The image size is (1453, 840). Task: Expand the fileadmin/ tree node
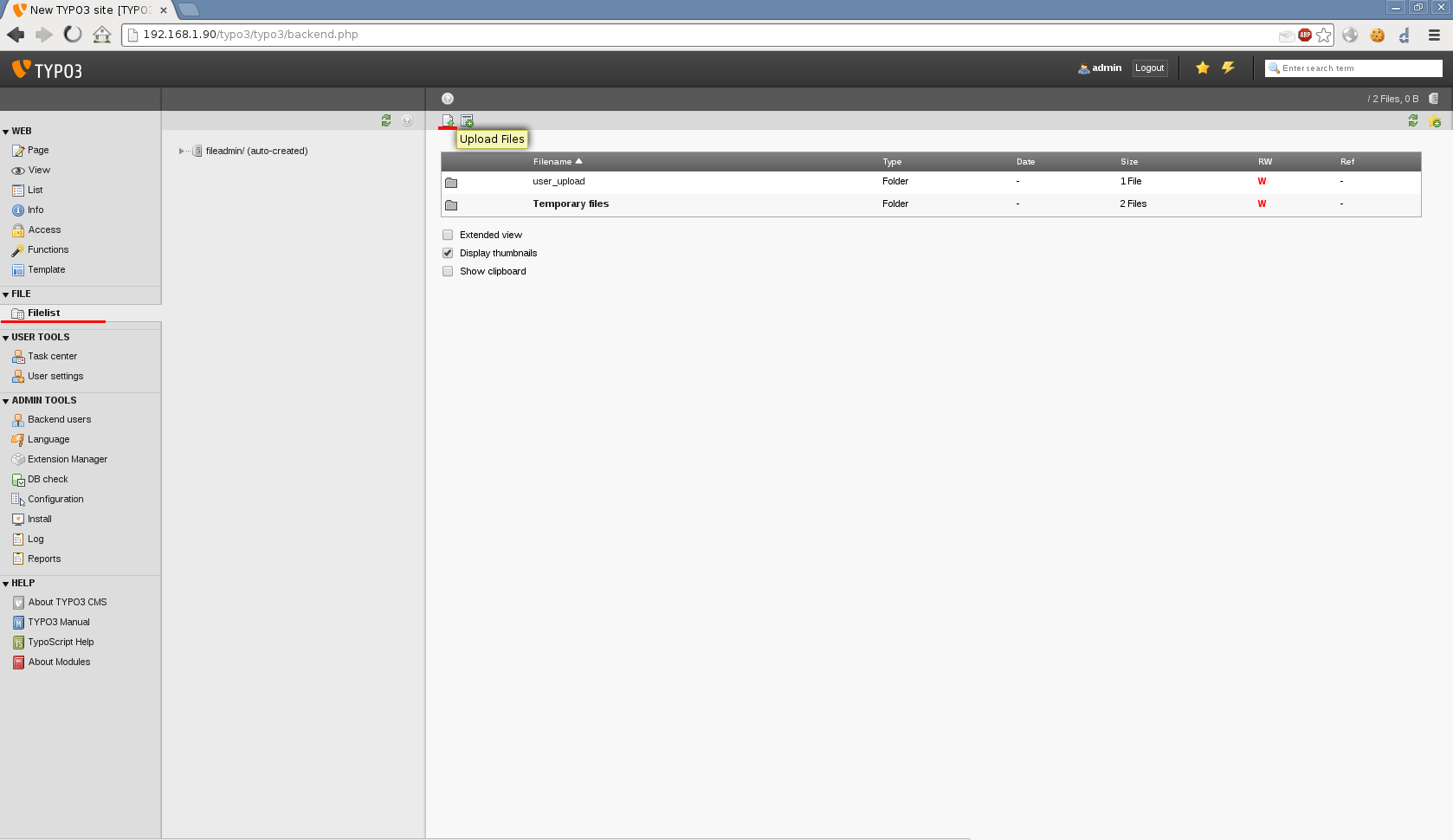[x=181, y=151]
